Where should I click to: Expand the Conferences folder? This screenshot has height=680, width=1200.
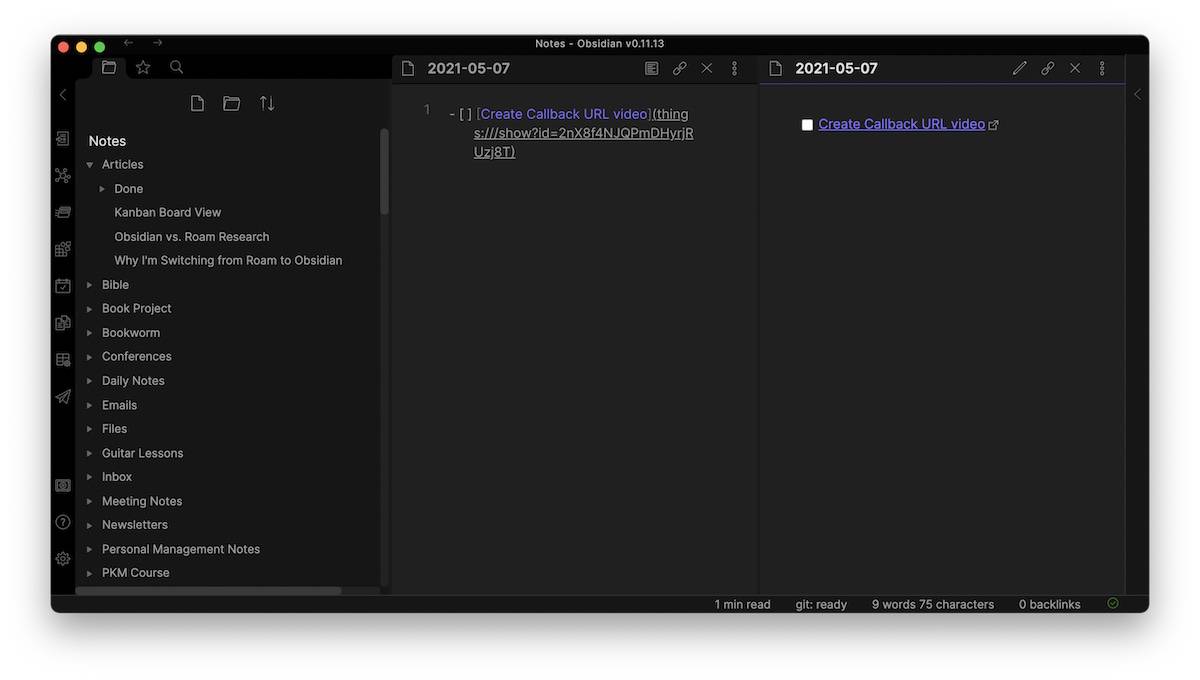click(x=90, y=357)
